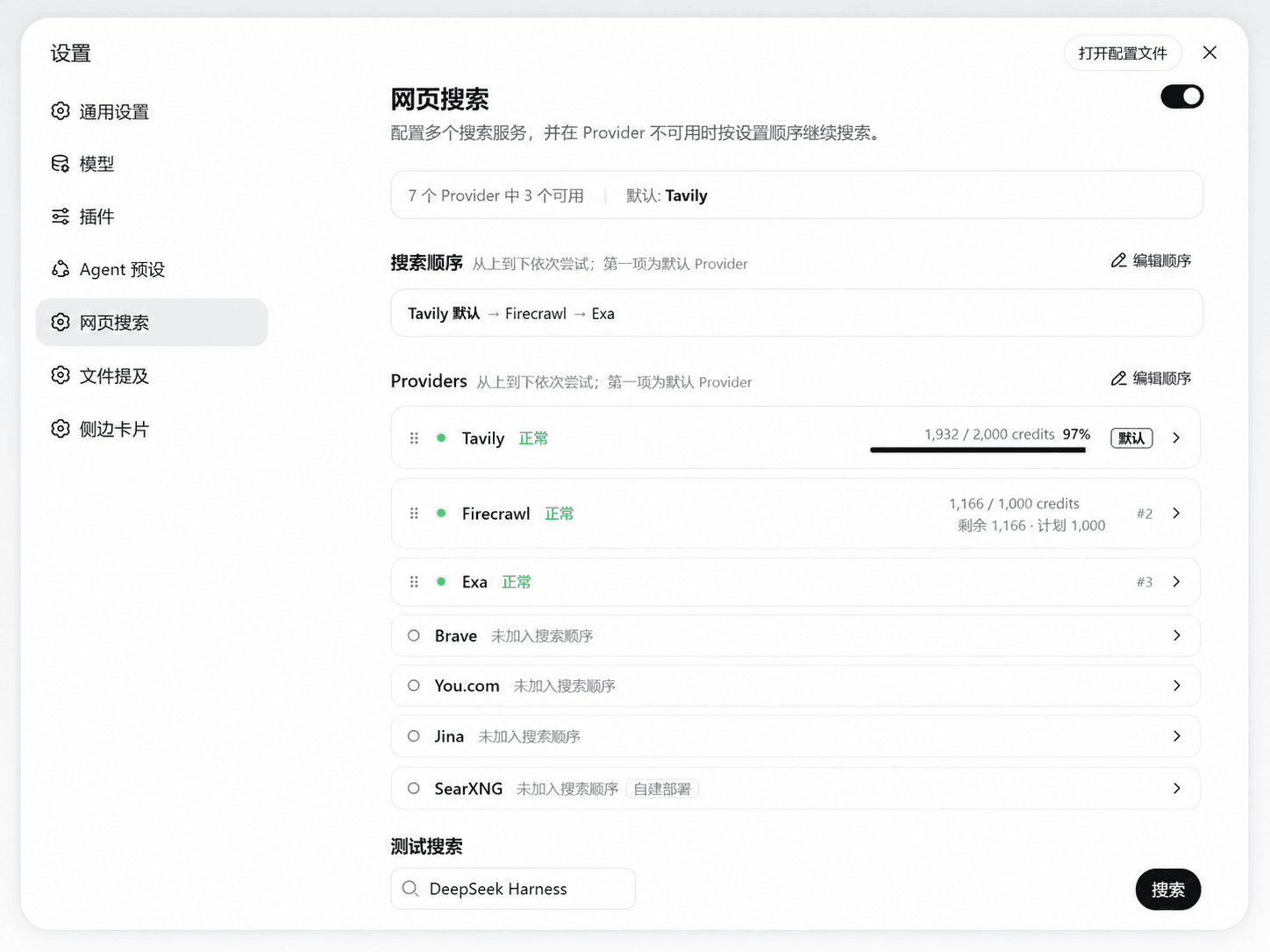Image resolution: width=1270 pixels, height=952 pixels.
Task: Select the empty circle beside SearXNG
Action: [x=414, y=788]
